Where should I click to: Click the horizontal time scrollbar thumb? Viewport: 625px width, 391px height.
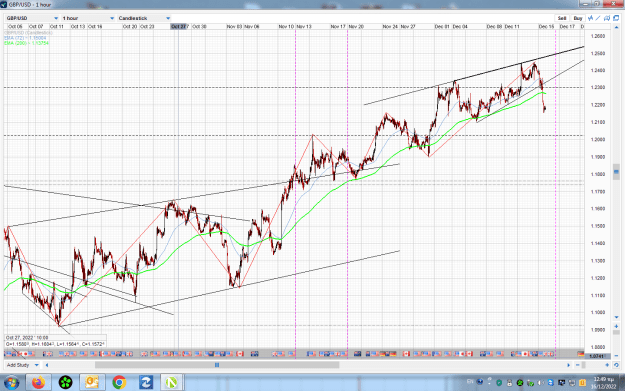[x=217, y=365]
